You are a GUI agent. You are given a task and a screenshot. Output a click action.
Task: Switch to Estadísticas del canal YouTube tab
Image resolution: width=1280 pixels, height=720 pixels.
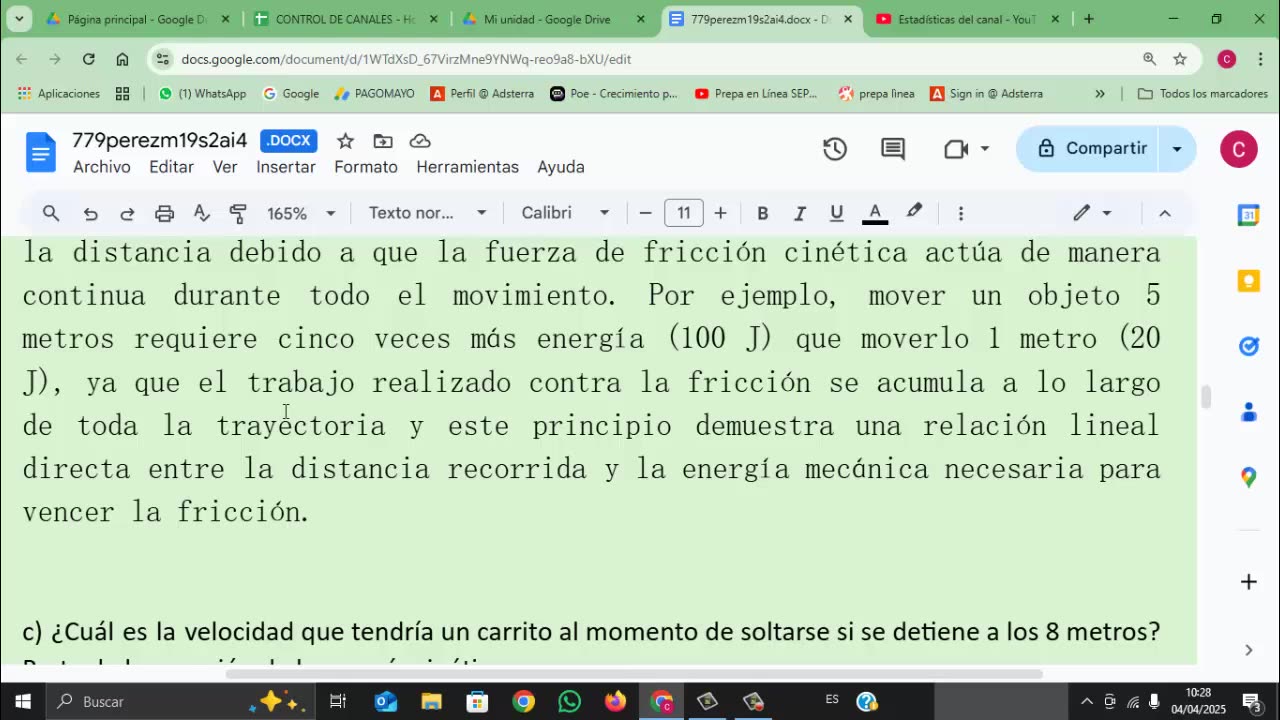pyautogui.click(x=966, y=19)
